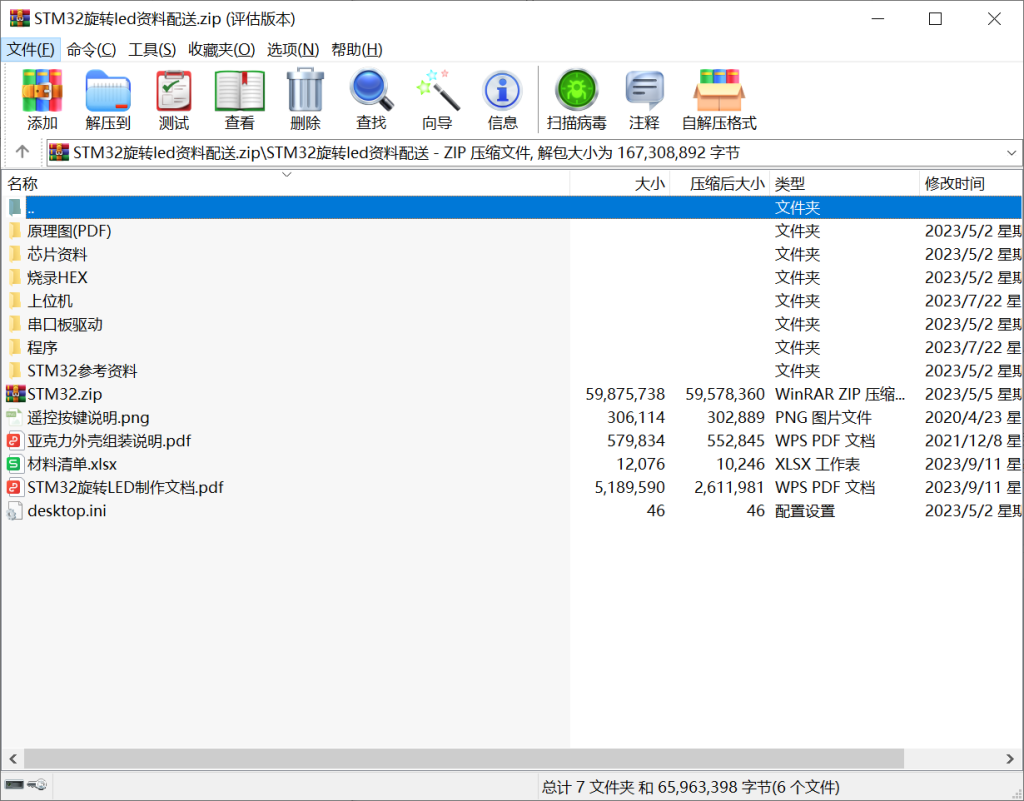Expand the address path dropdown arrow
Image resolution: width=1024 pixels, height=801 pixels.
(x=1010, y=153)
